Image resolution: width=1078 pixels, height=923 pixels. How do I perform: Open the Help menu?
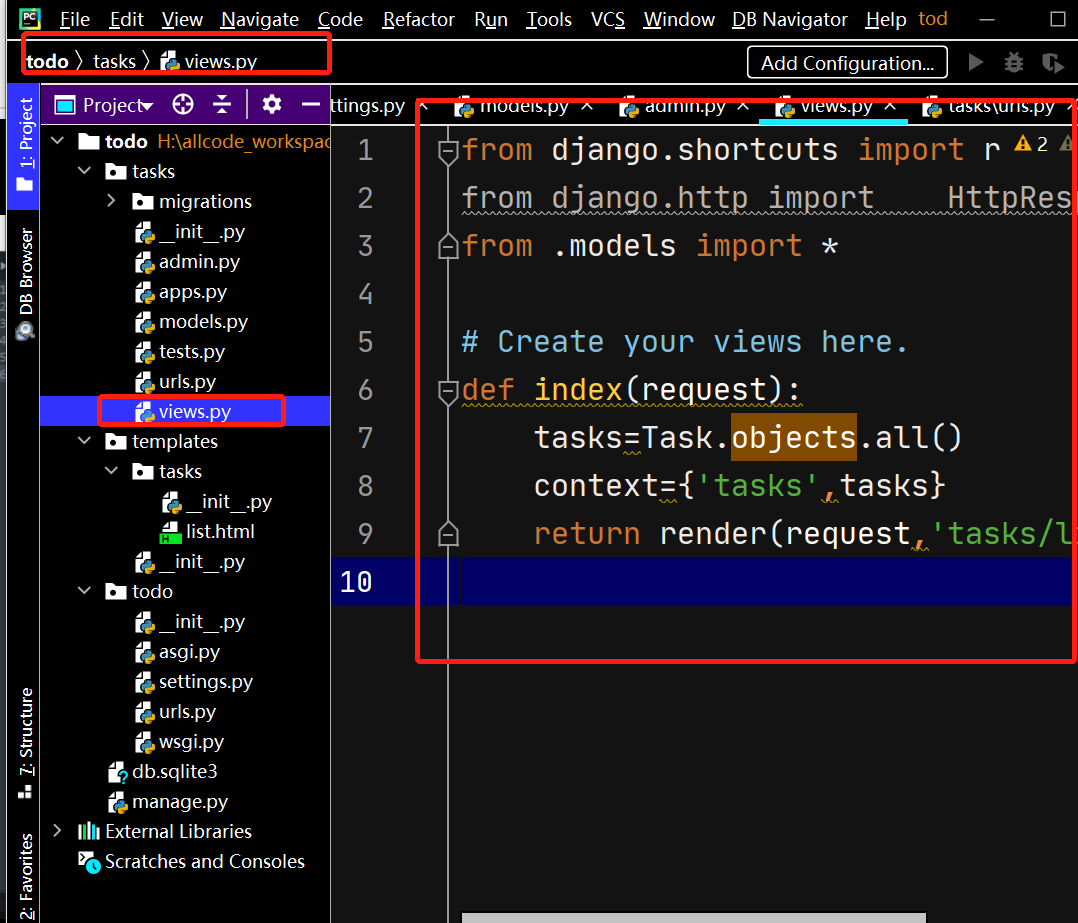point(886,19)
